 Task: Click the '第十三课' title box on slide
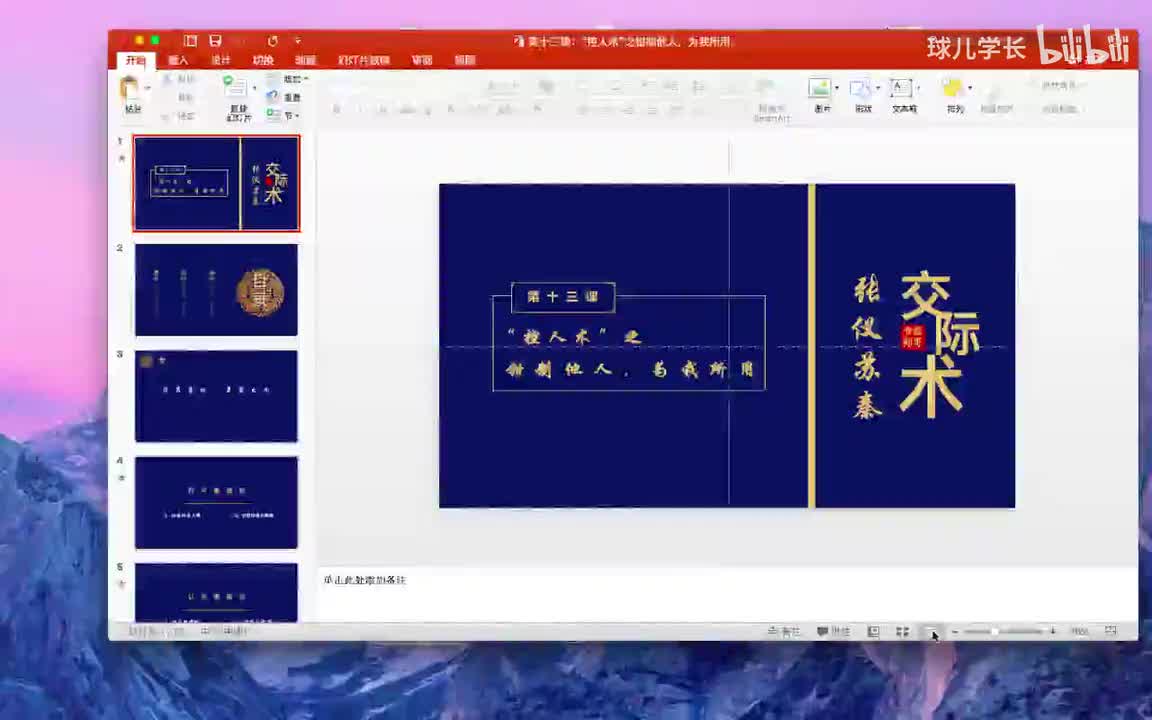[563, 297]
